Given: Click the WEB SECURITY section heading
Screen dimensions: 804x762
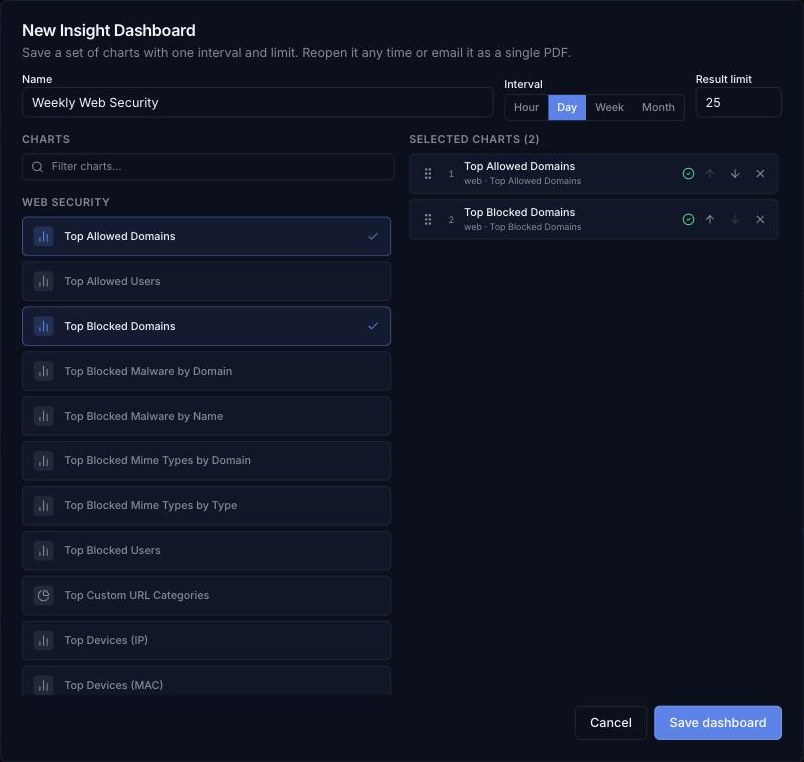Looking at the screenshot, I should pos(66,202).
